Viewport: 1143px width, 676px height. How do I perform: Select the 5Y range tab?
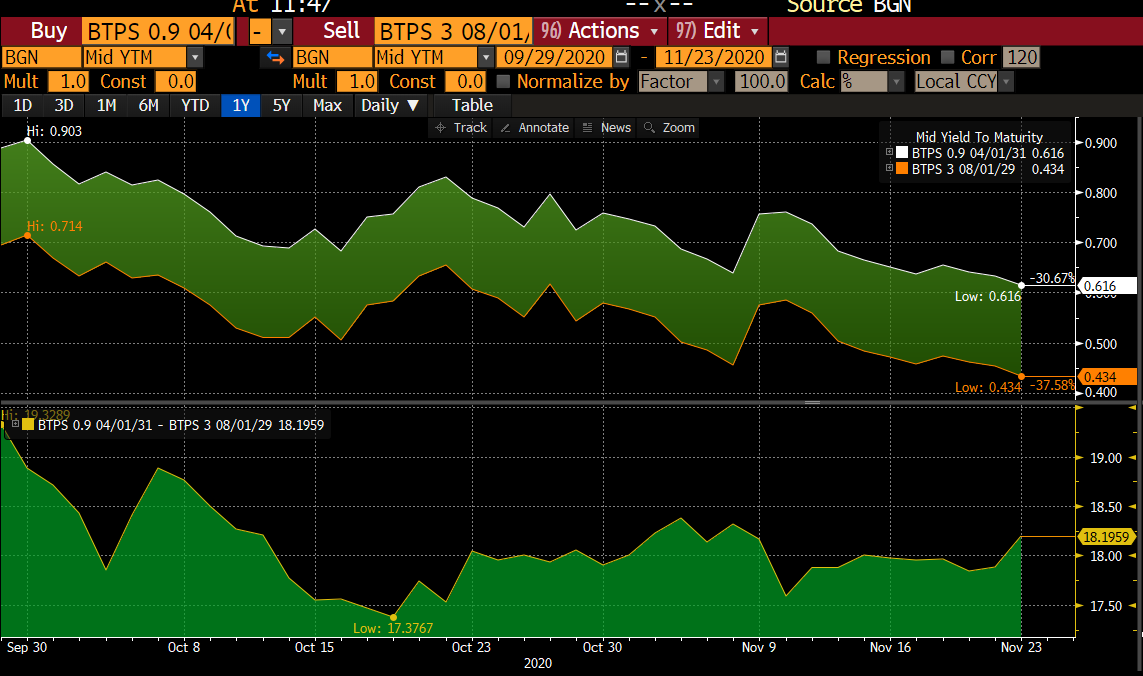(281, 105)
